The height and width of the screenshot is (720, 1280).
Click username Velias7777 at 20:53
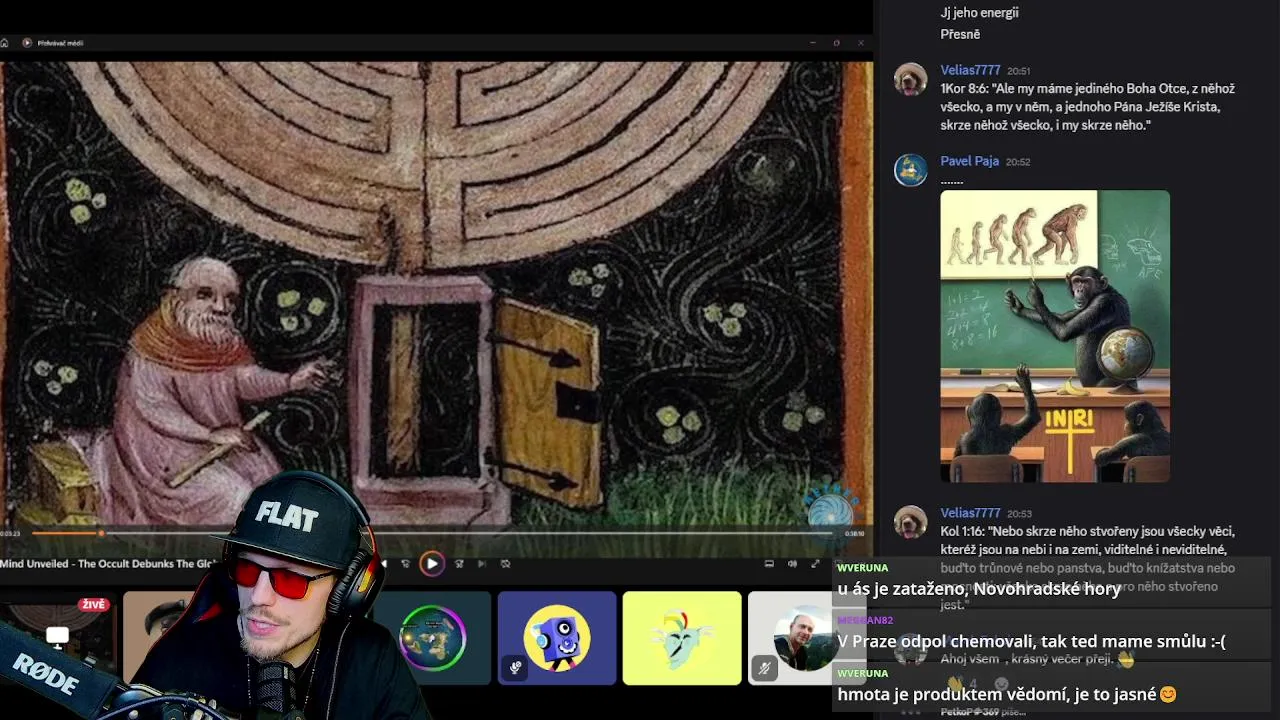[970, 512]
